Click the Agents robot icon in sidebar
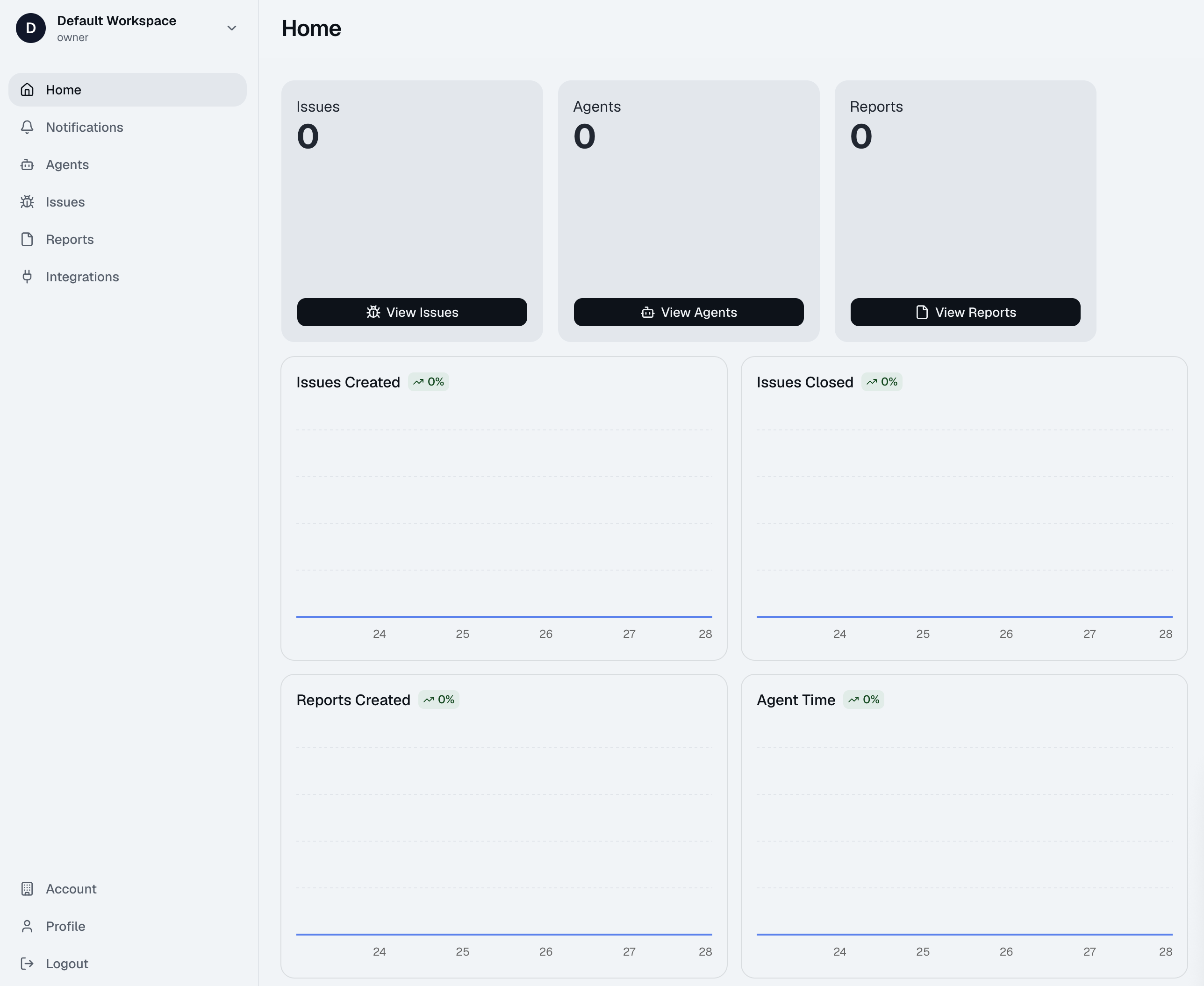 coord(27,164)
